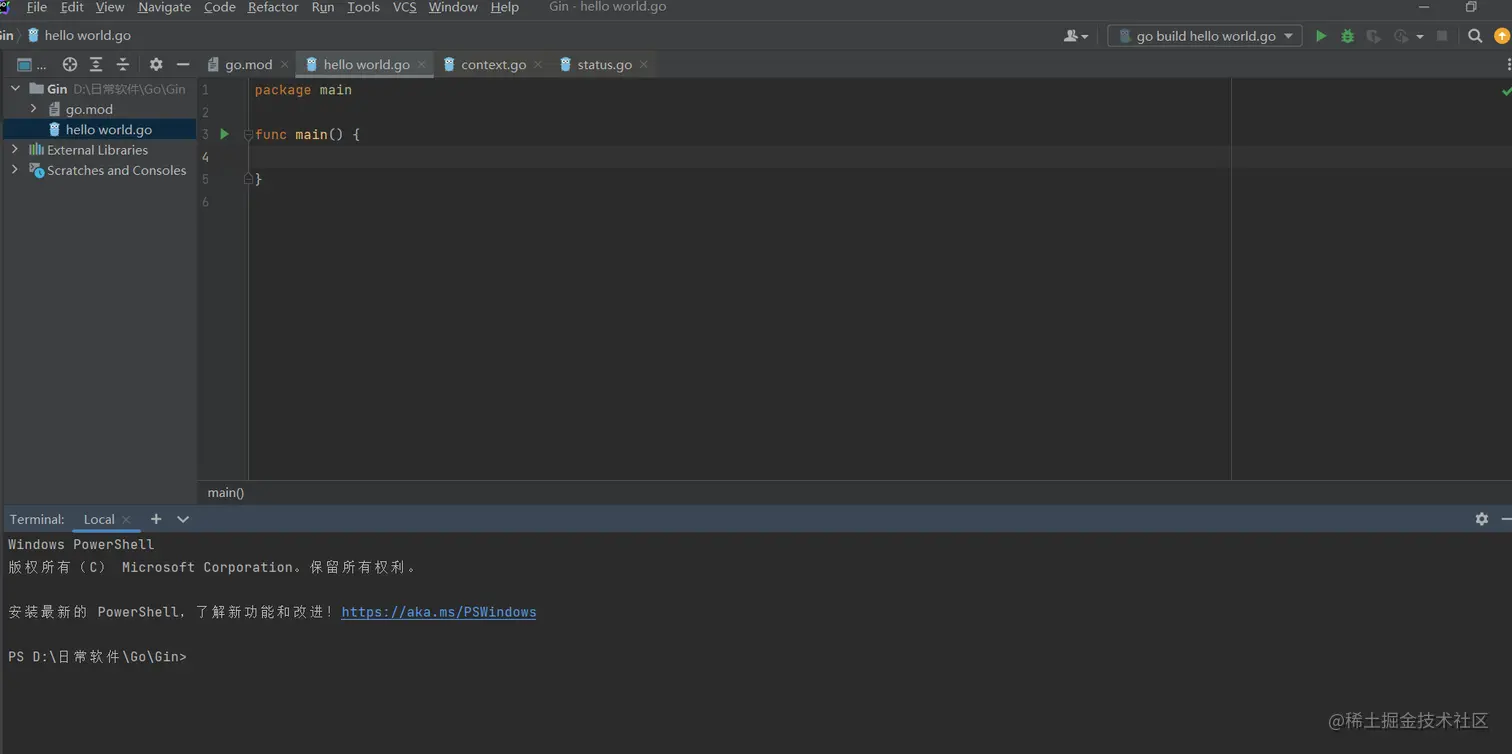Open the aka.ms/PSWindows link in terminal
Image resolution: width=1512 pixels, height=754 pixels.
439,612
